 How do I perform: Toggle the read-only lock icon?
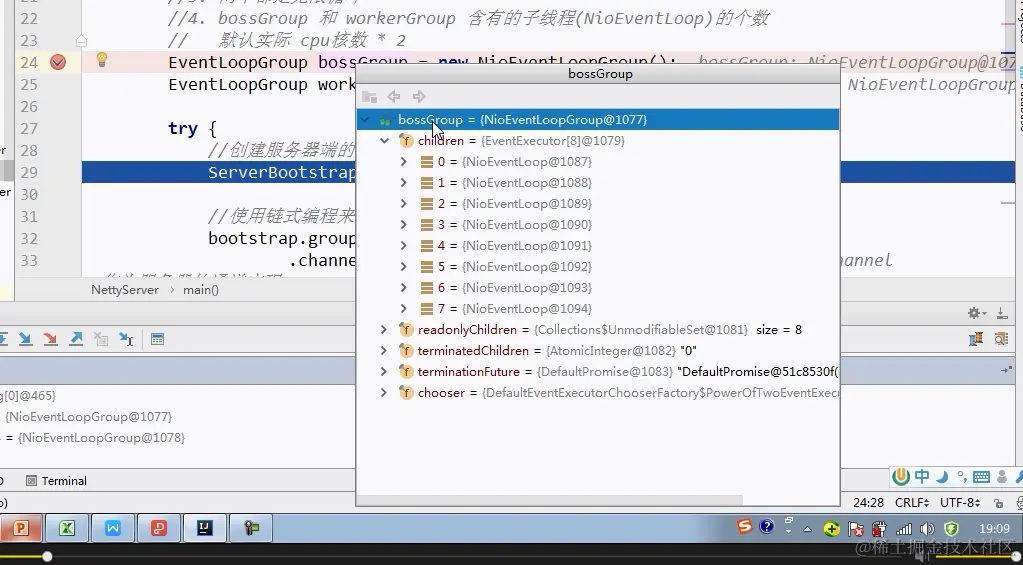(998, 503)
